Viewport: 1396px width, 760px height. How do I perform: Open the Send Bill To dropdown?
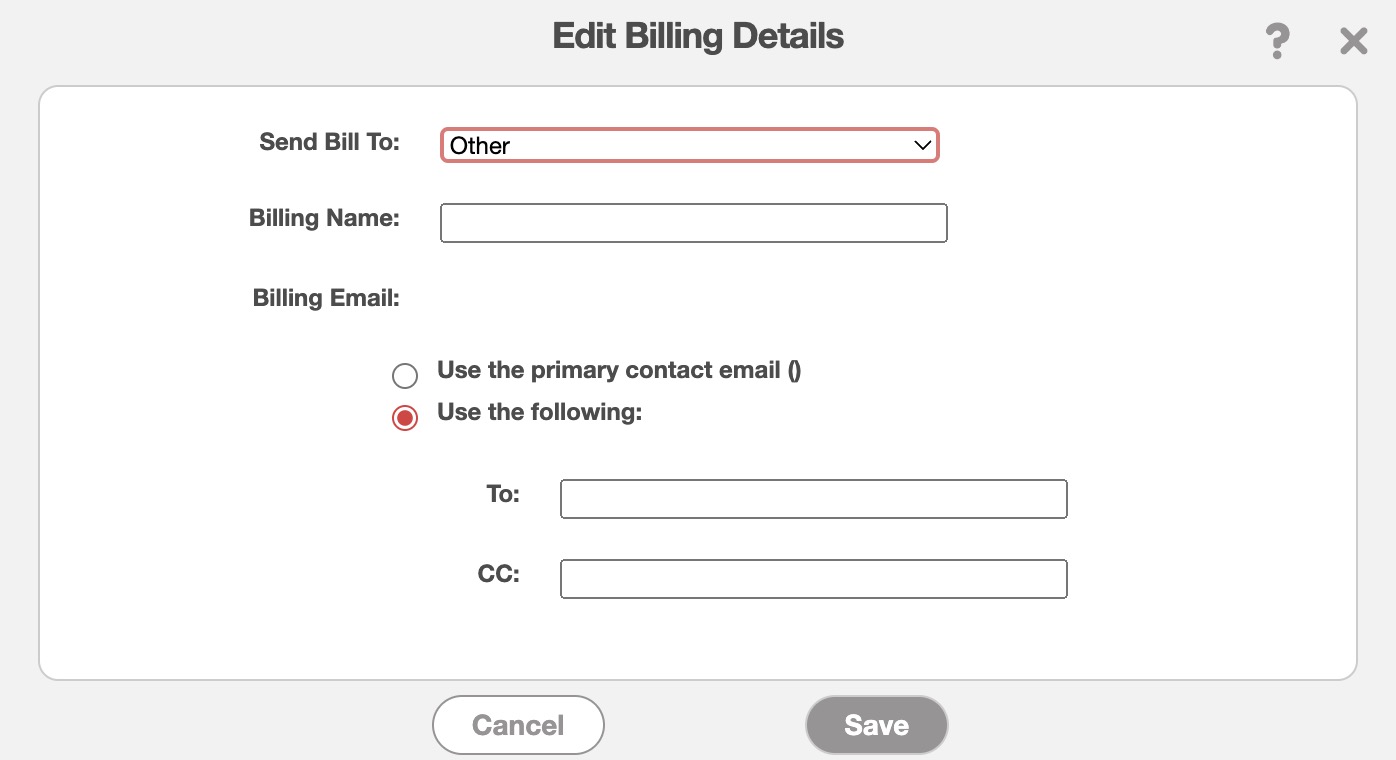tap(689, 146)
